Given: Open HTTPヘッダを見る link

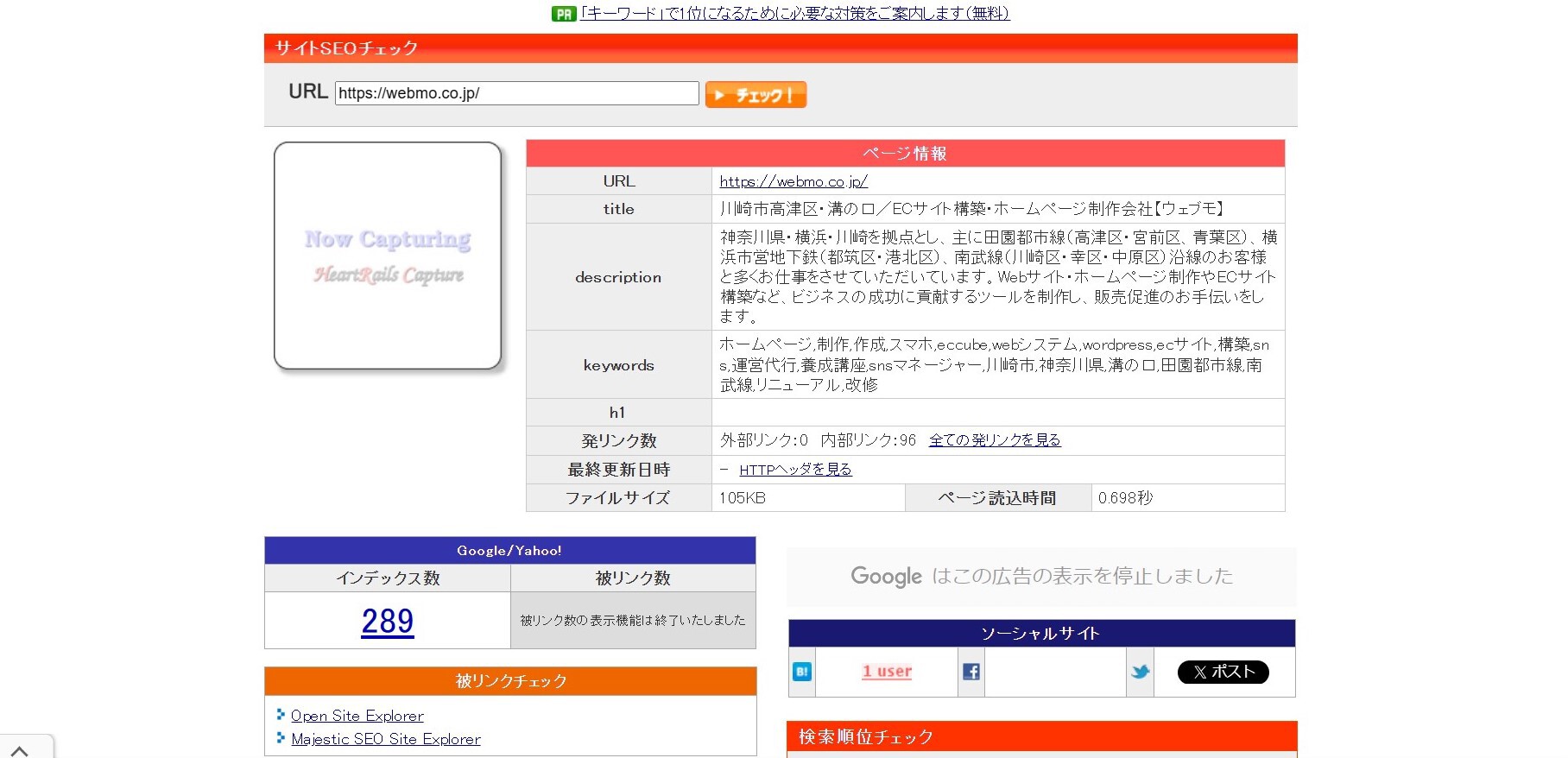Looking at the screenshot, I should (795, 470).
